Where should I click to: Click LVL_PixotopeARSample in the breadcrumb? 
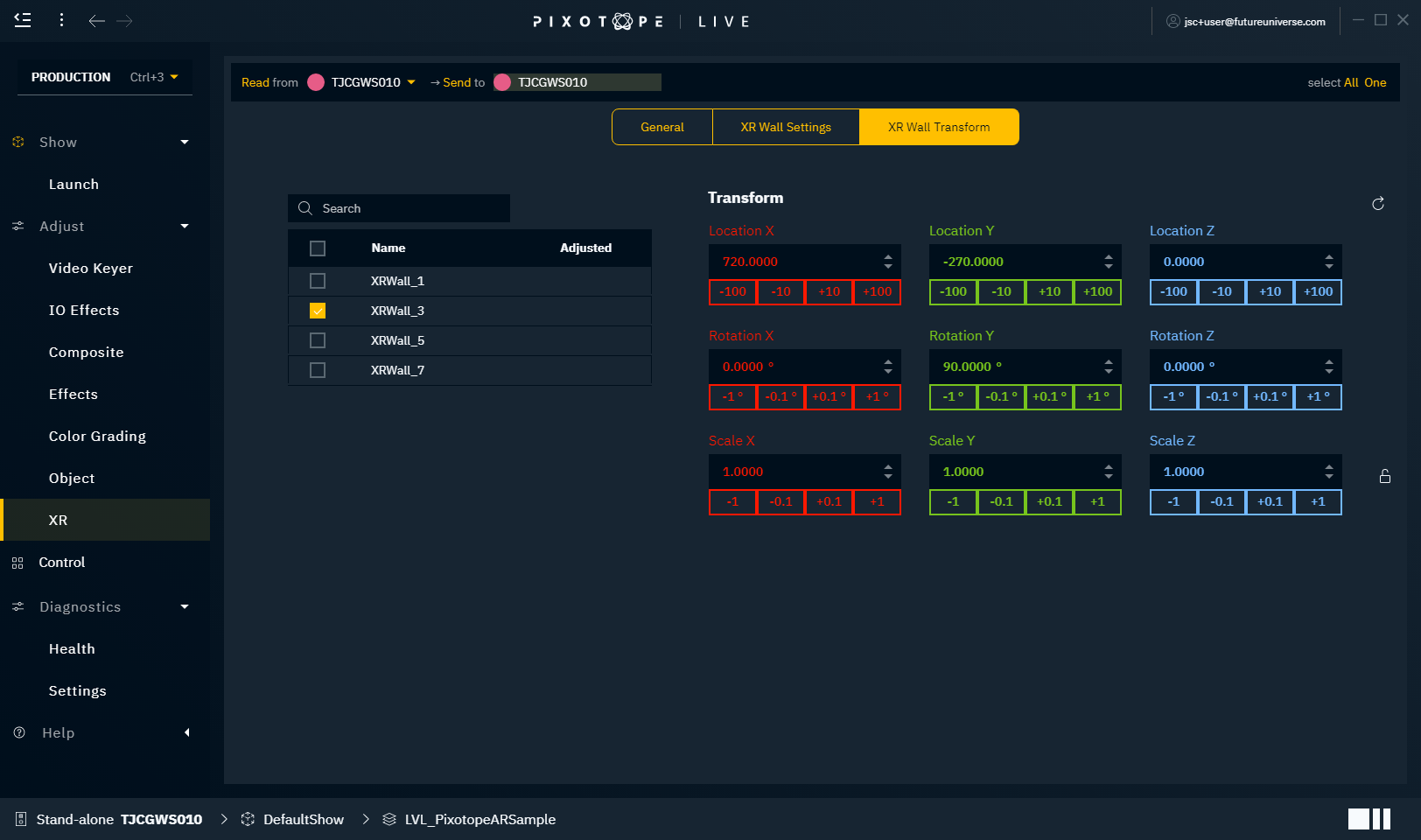coord(480,819)
